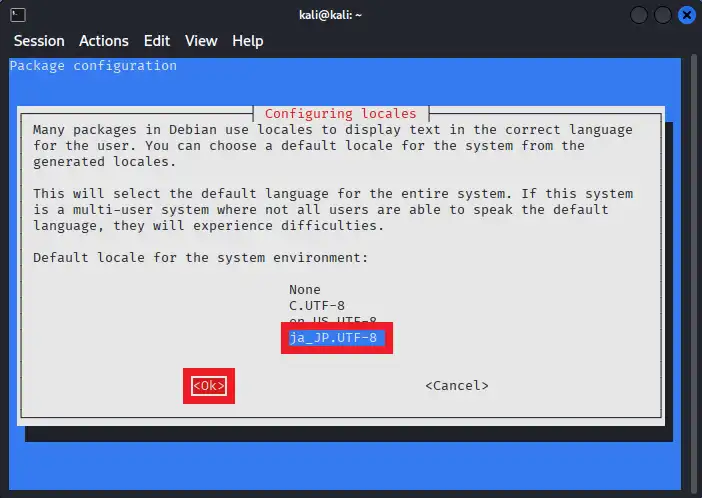Open the Help menu
Screen dimensions: 702x498
pyautogui.click(x=248, y=41)
